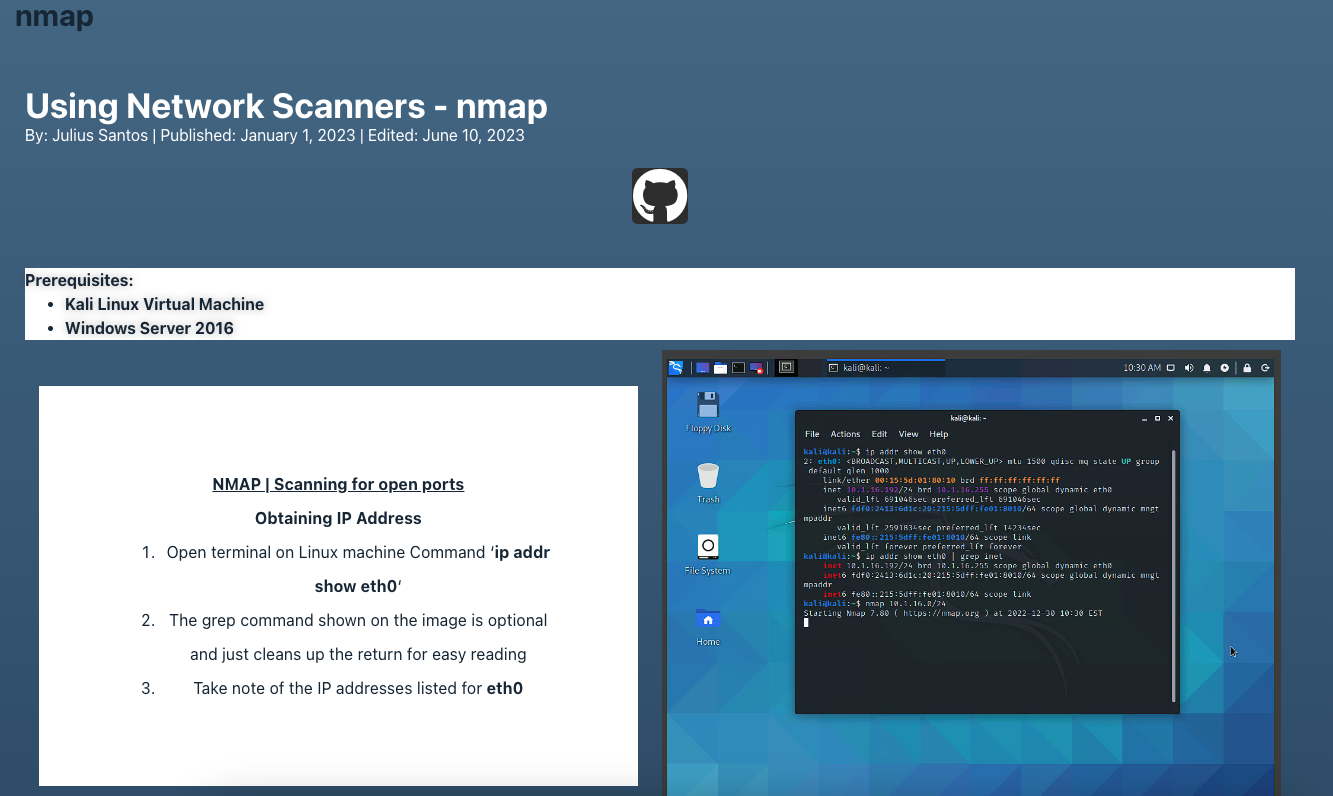Click the terminal title 'kali@kali: ~'
The image size is (1333, 796).
tap(968, 418)
